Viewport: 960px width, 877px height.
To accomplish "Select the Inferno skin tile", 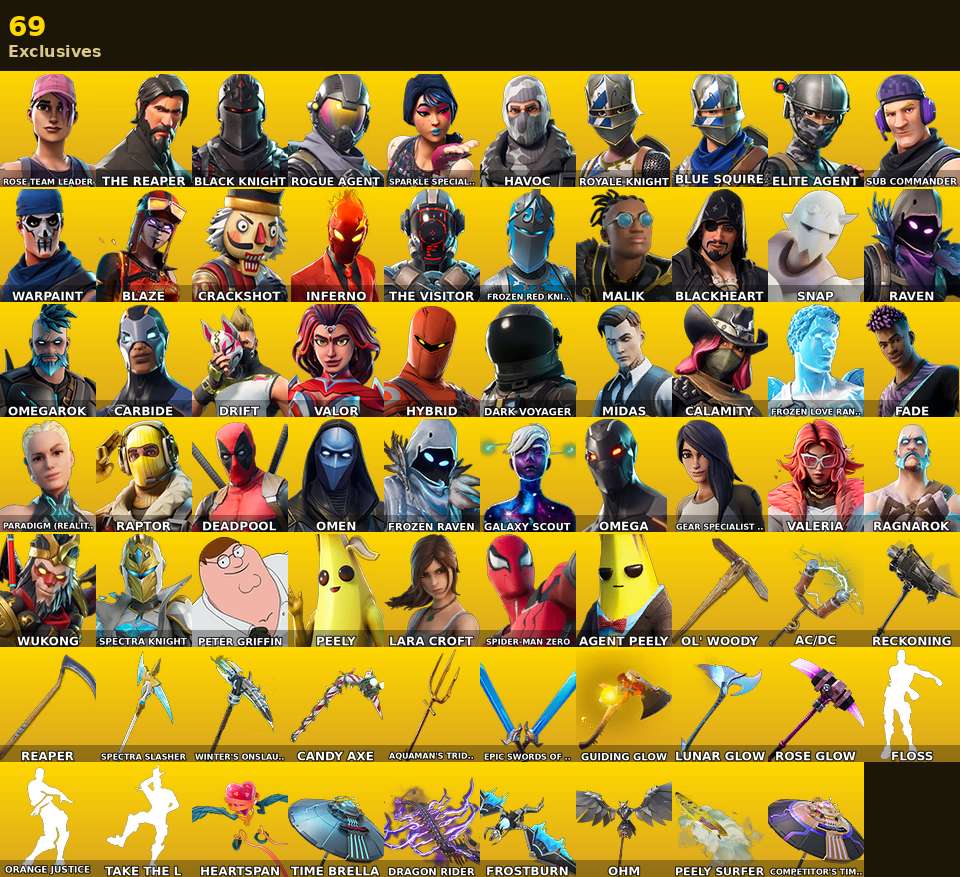I will click(336, 244).
